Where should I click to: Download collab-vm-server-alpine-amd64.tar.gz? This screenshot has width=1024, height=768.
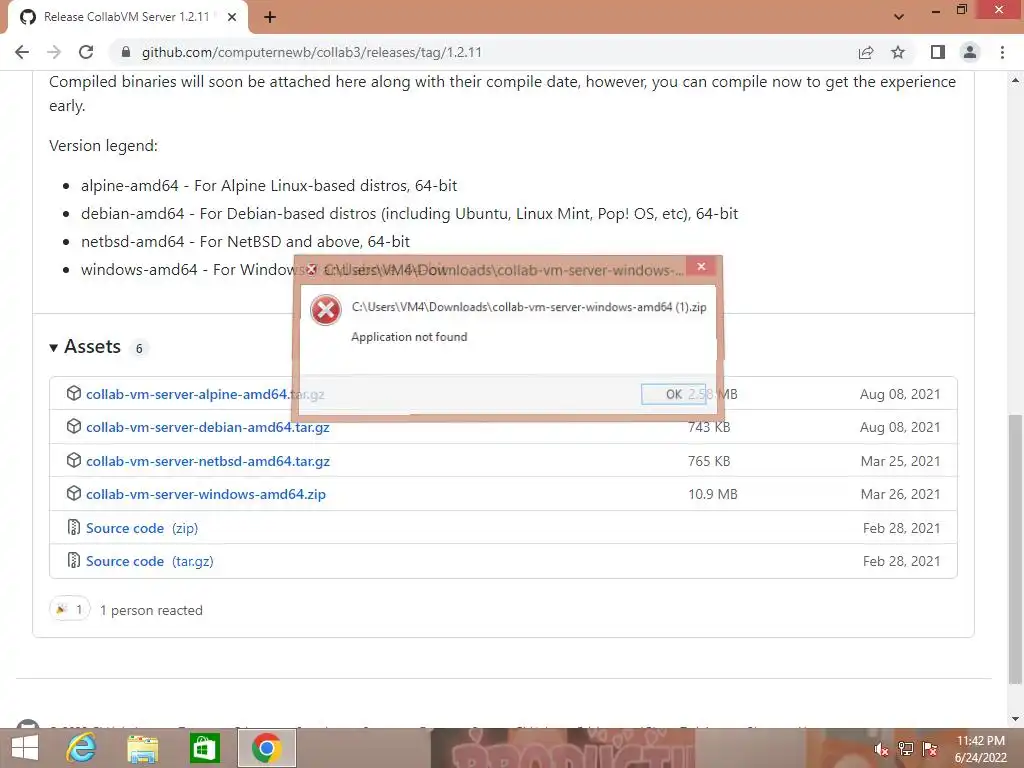[205, 394]
